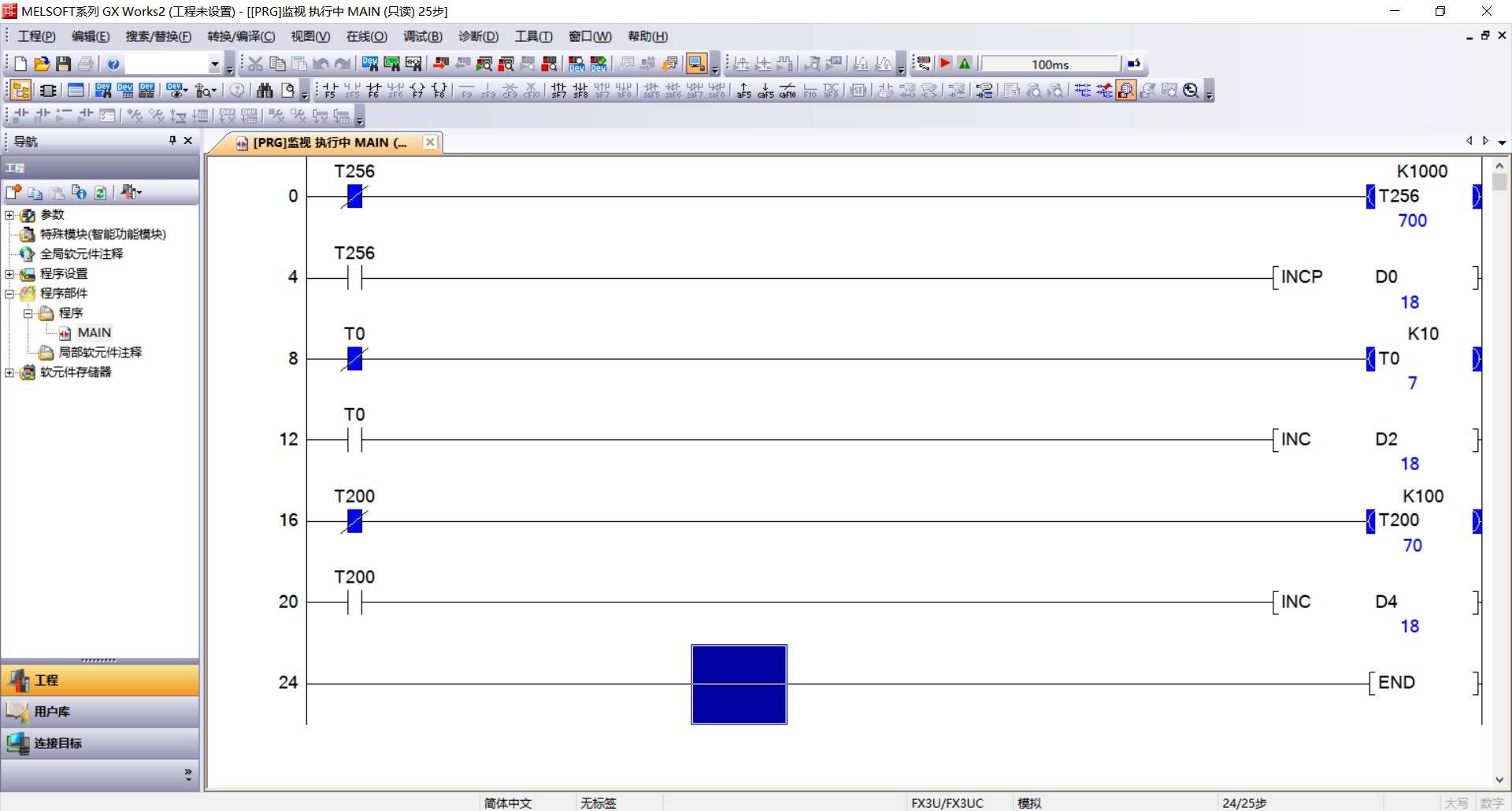Expand the 参数 tree node
The image size is (1512, 811).
click(x=9, y=215)
